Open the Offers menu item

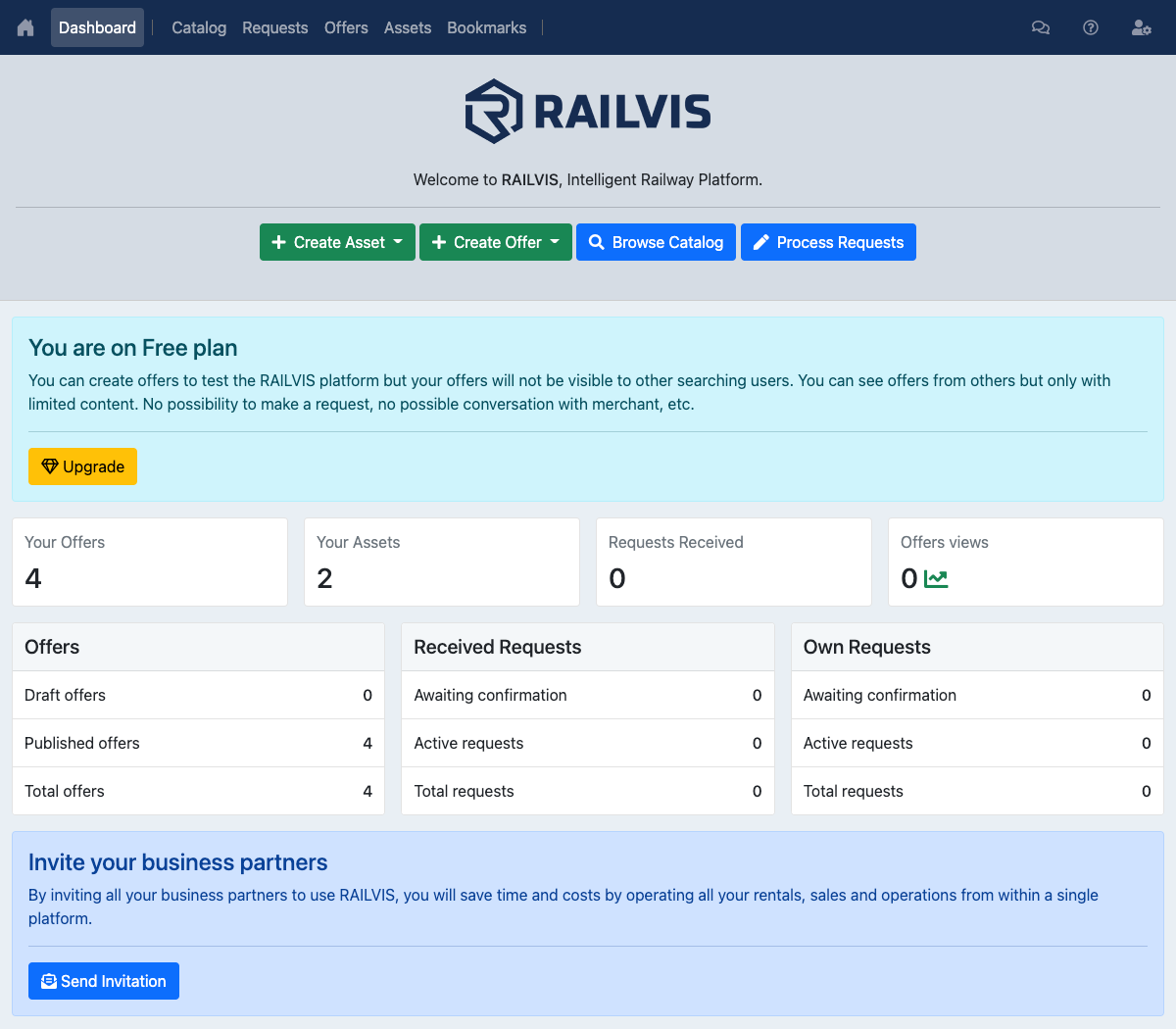346,27
